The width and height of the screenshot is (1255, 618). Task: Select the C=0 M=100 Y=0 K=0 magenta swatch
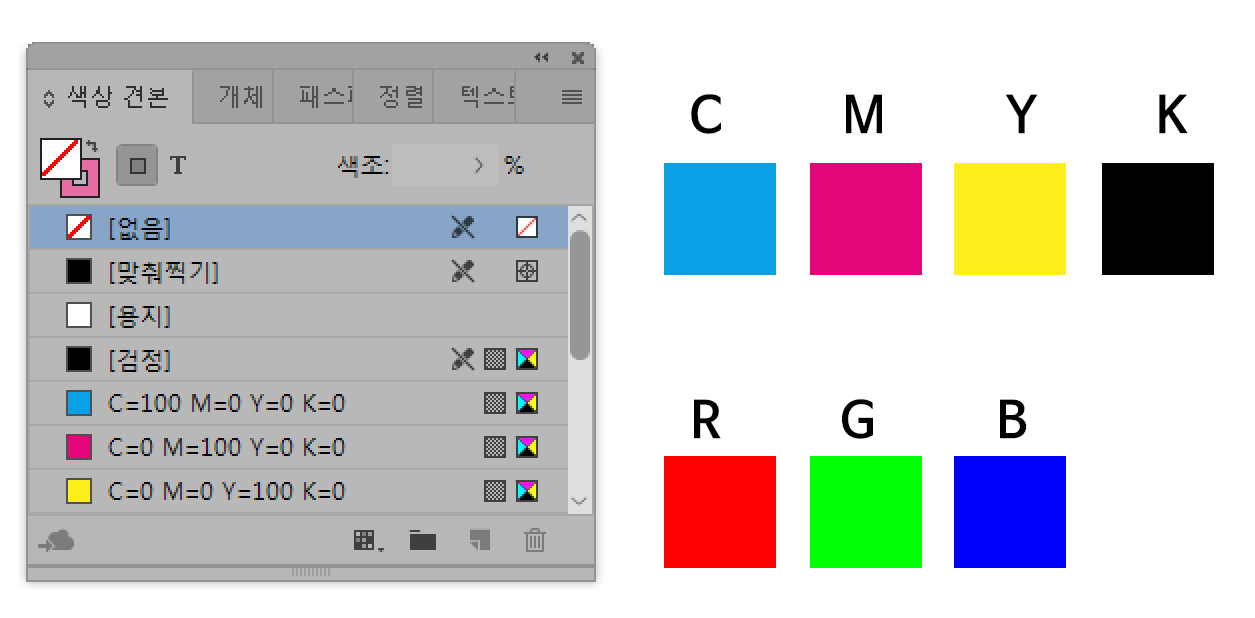298,447
